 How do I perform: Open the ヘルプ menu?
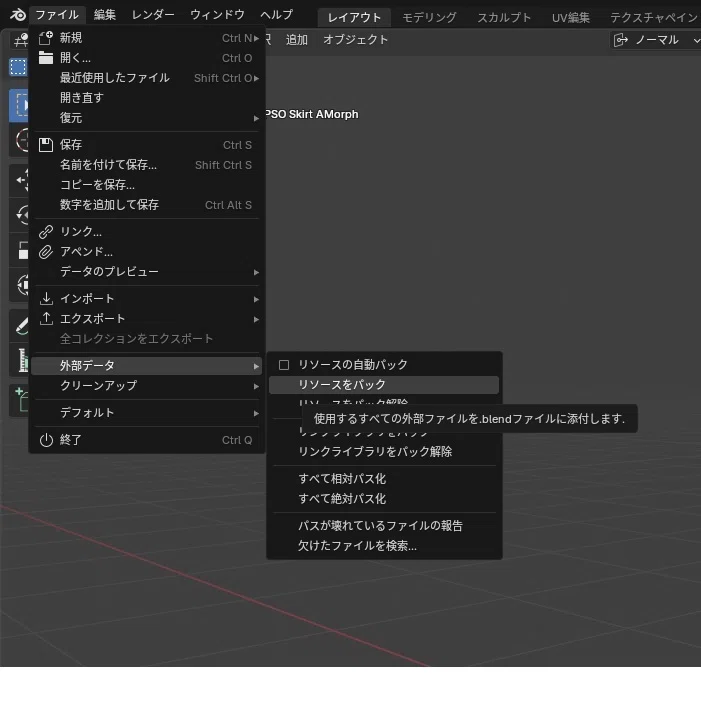click(276, 15)
